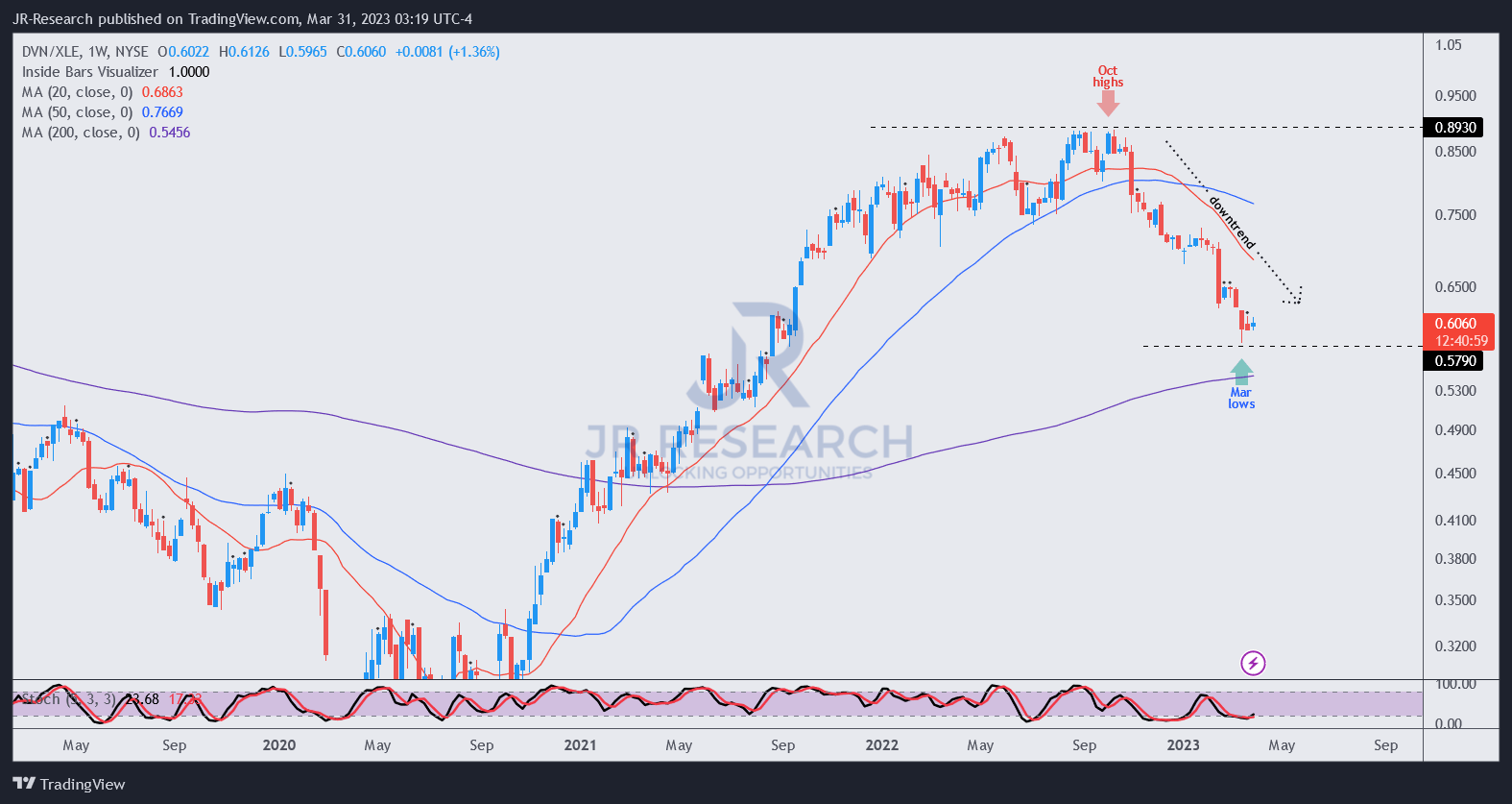The image size is (1512, 804).
Task: Select the MA (20, close, 0) legend
Action: tap(78, 92)
